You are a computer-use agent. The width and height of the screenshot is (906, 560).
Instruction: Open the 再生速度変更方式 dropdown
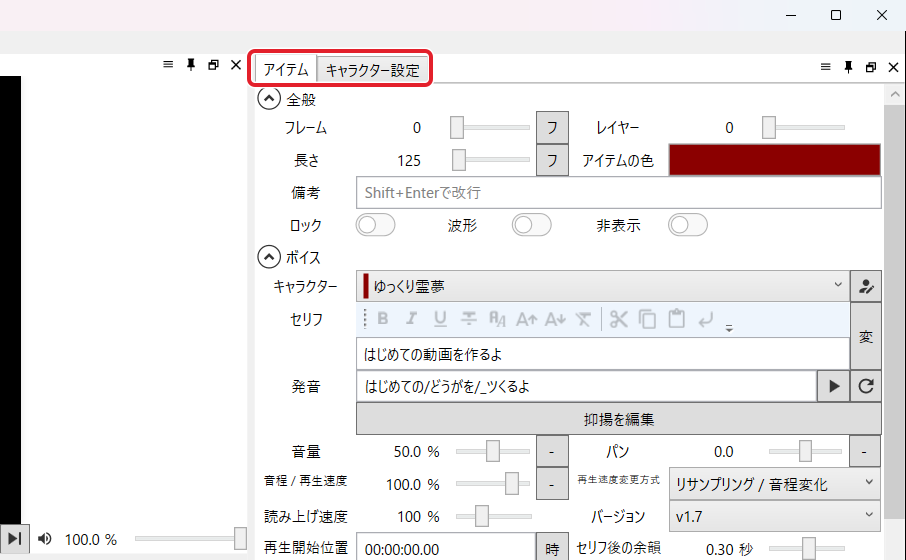pos(775,484)
